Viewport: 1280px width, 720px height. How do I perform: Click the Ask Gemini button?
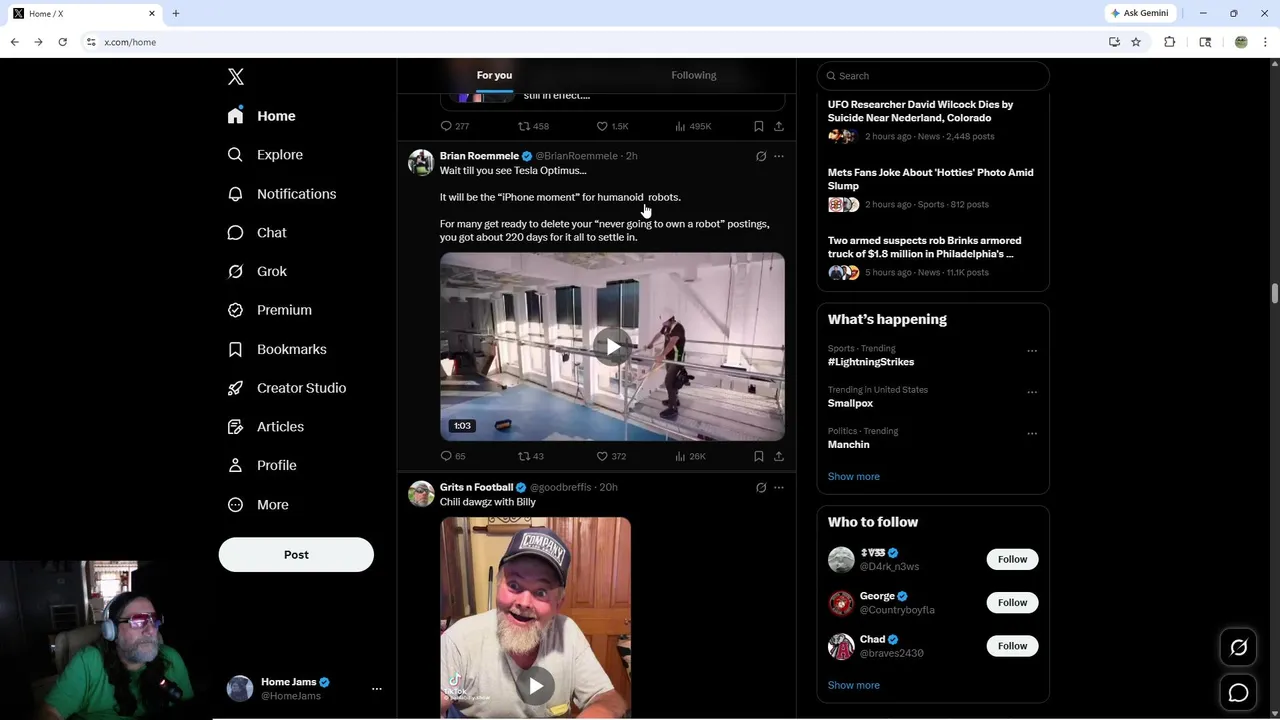[1139, 13]
